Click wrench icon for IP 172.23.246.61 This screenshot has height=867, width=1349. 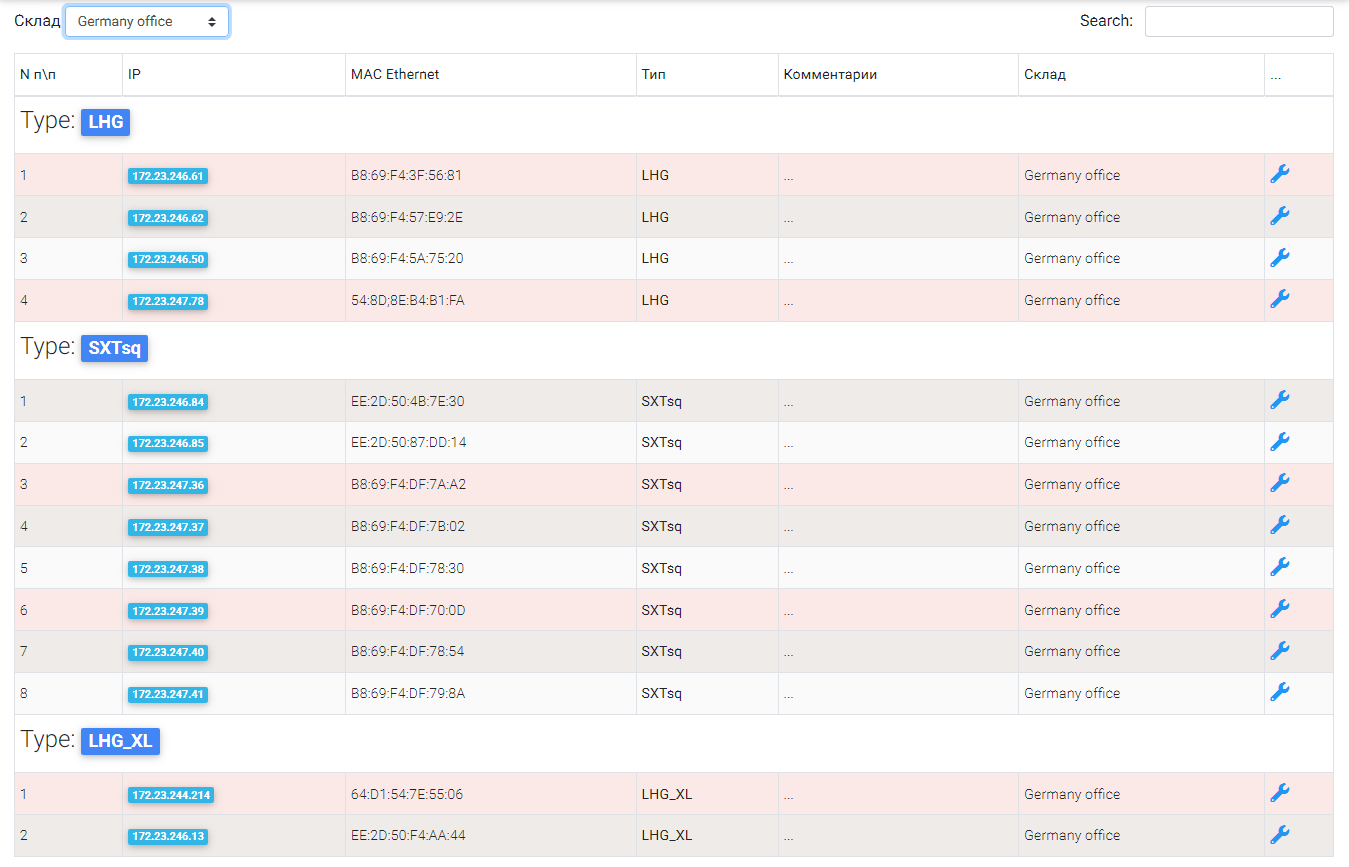[1279, 175]
